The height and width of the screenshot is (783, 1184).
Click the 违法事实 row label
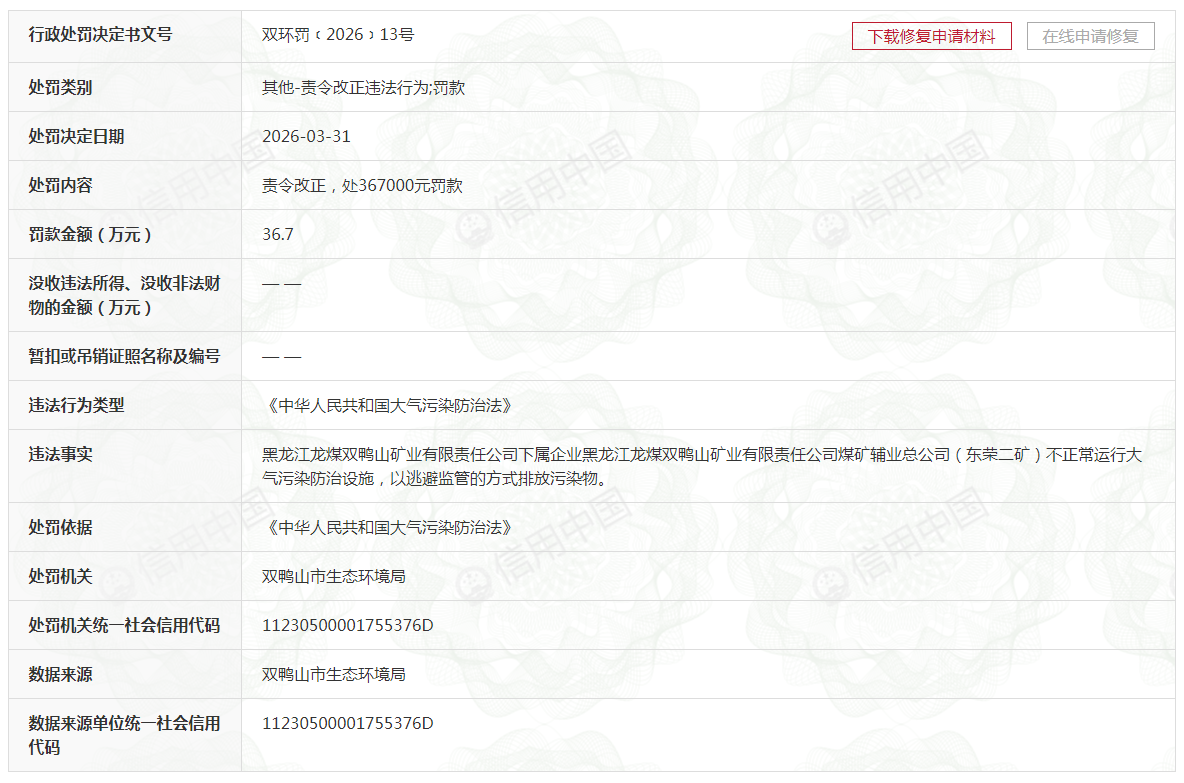(60, 454)
